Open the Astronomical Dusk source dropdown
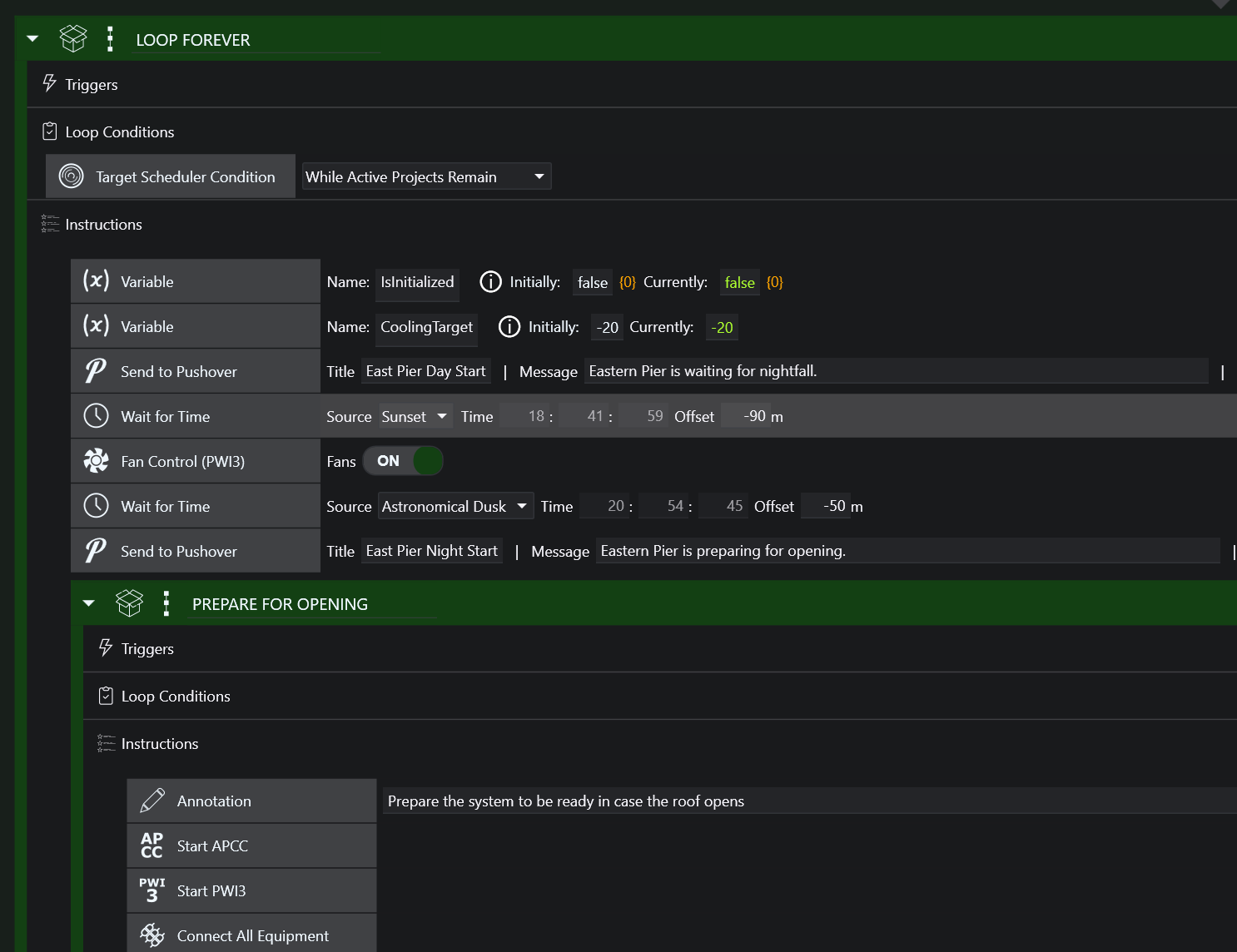Image resolution: width=1237 pixels, height=952 pixels. coord(455,506)
